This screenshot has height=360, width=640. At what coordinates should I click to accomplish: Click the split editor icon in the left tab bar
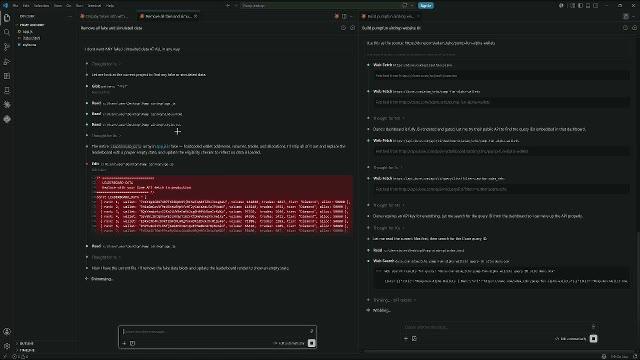[344, 16]
